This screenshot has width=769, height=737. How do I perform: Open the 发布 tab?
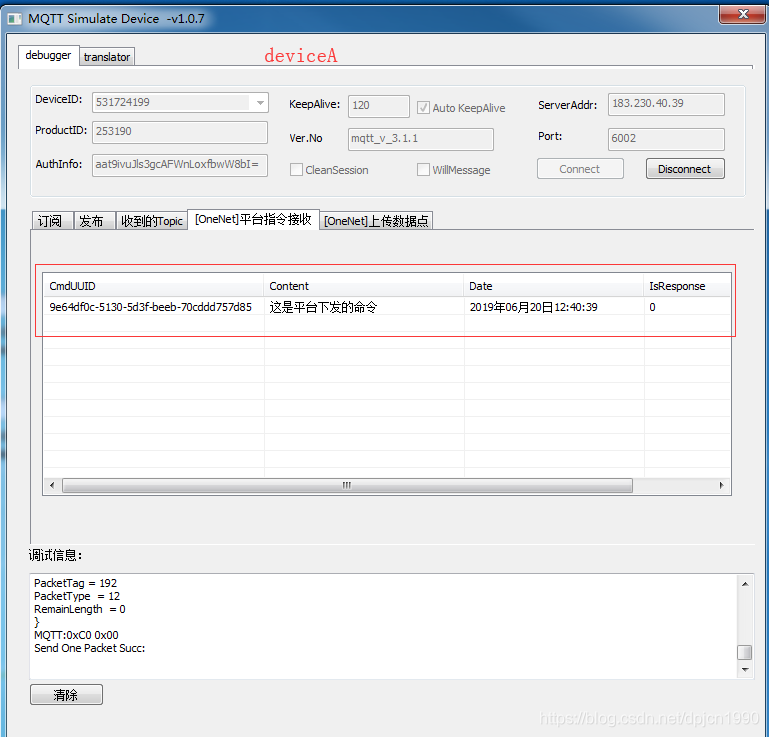[x=94, y=221]
